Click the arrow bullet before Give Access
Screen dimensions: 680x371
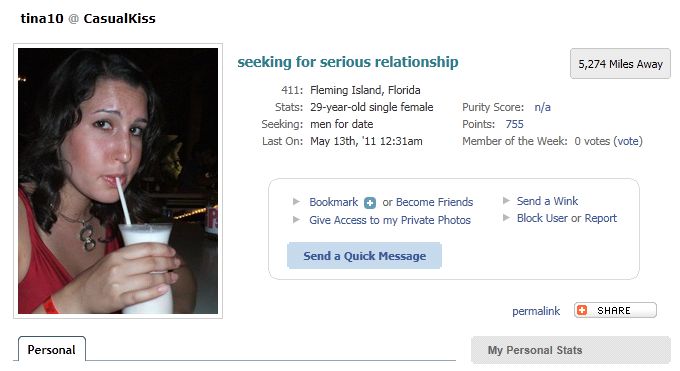pos(297,220)
